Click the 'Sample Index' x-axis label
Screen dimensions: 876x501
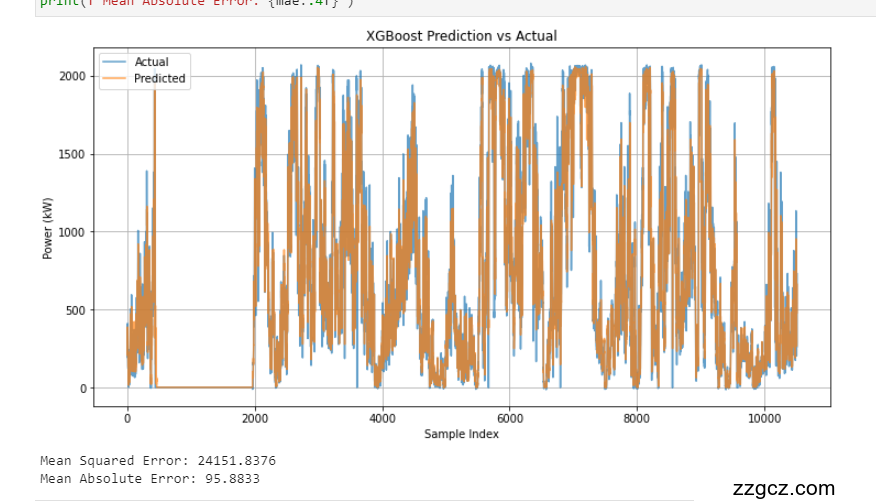[x=461, y=434]
